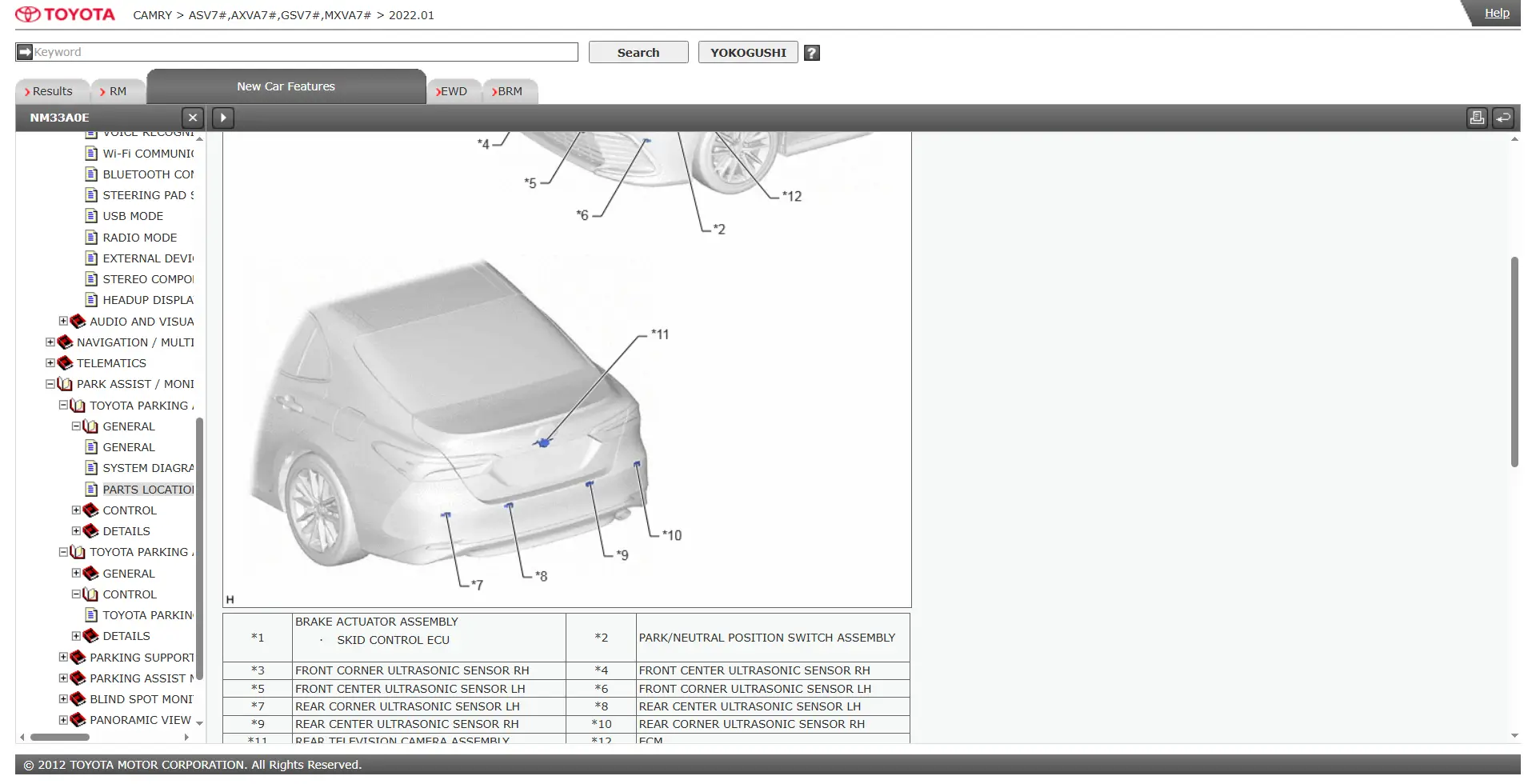This screenshot has height=784, width=1536.
Task: Open the RADIO MODE tree entry
Action: pyautogui.click(x=140, y=237)
